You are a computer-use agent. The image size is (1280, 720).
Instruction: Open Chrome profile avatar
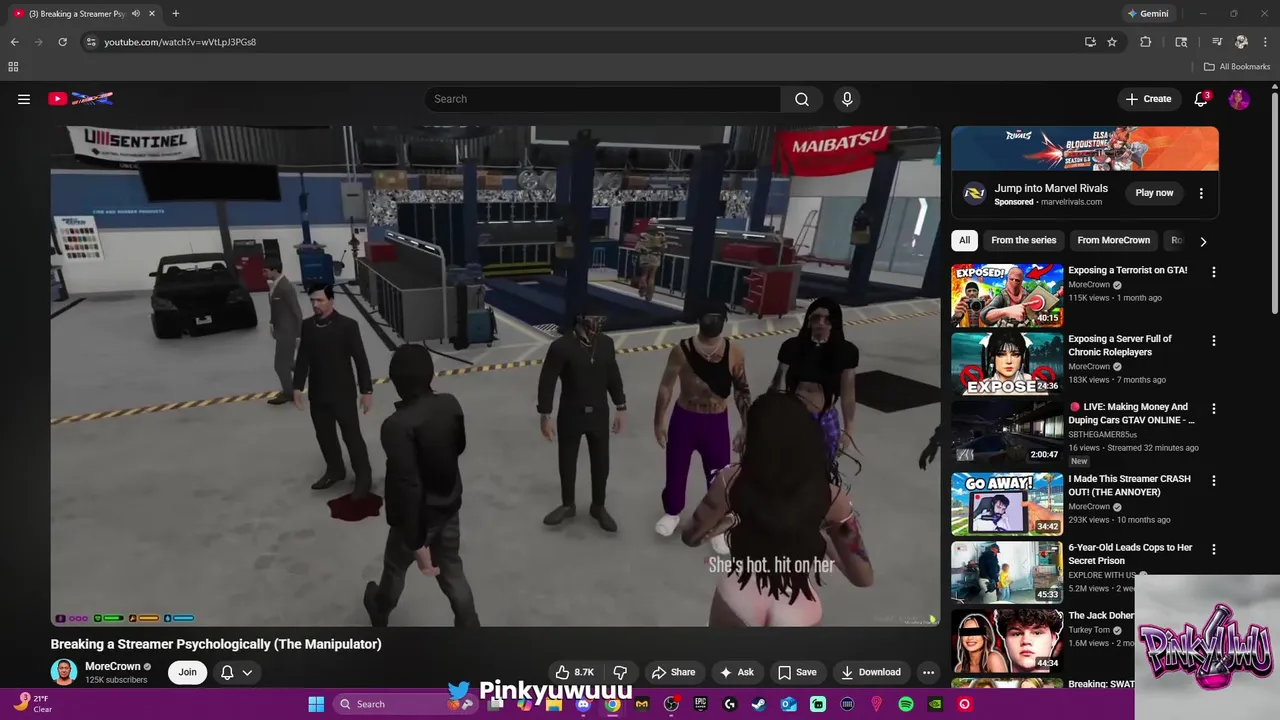(1241, 42)
